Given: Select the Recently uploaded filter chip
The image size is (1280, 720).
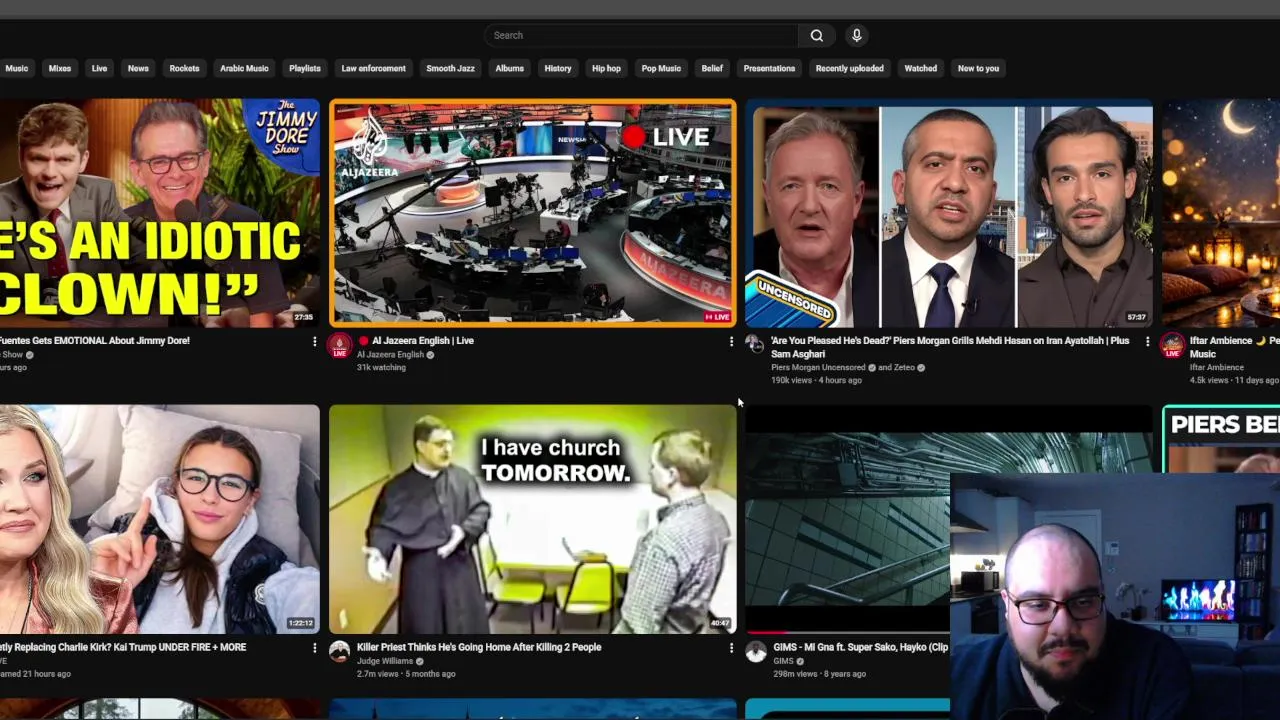Looking at the screenshot, I should pos(849,68).
